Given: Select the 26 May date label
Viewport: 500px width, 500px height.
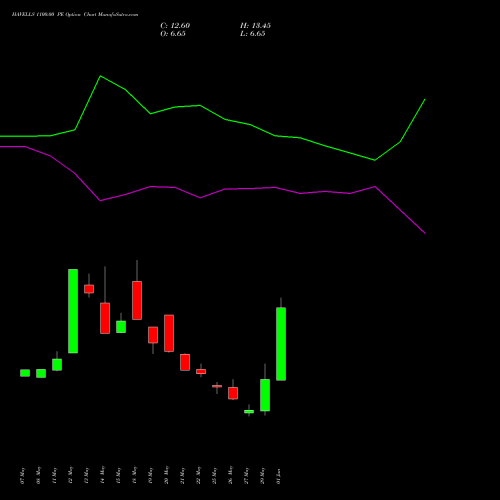Looking at the screenshot, I should [230, 475].
